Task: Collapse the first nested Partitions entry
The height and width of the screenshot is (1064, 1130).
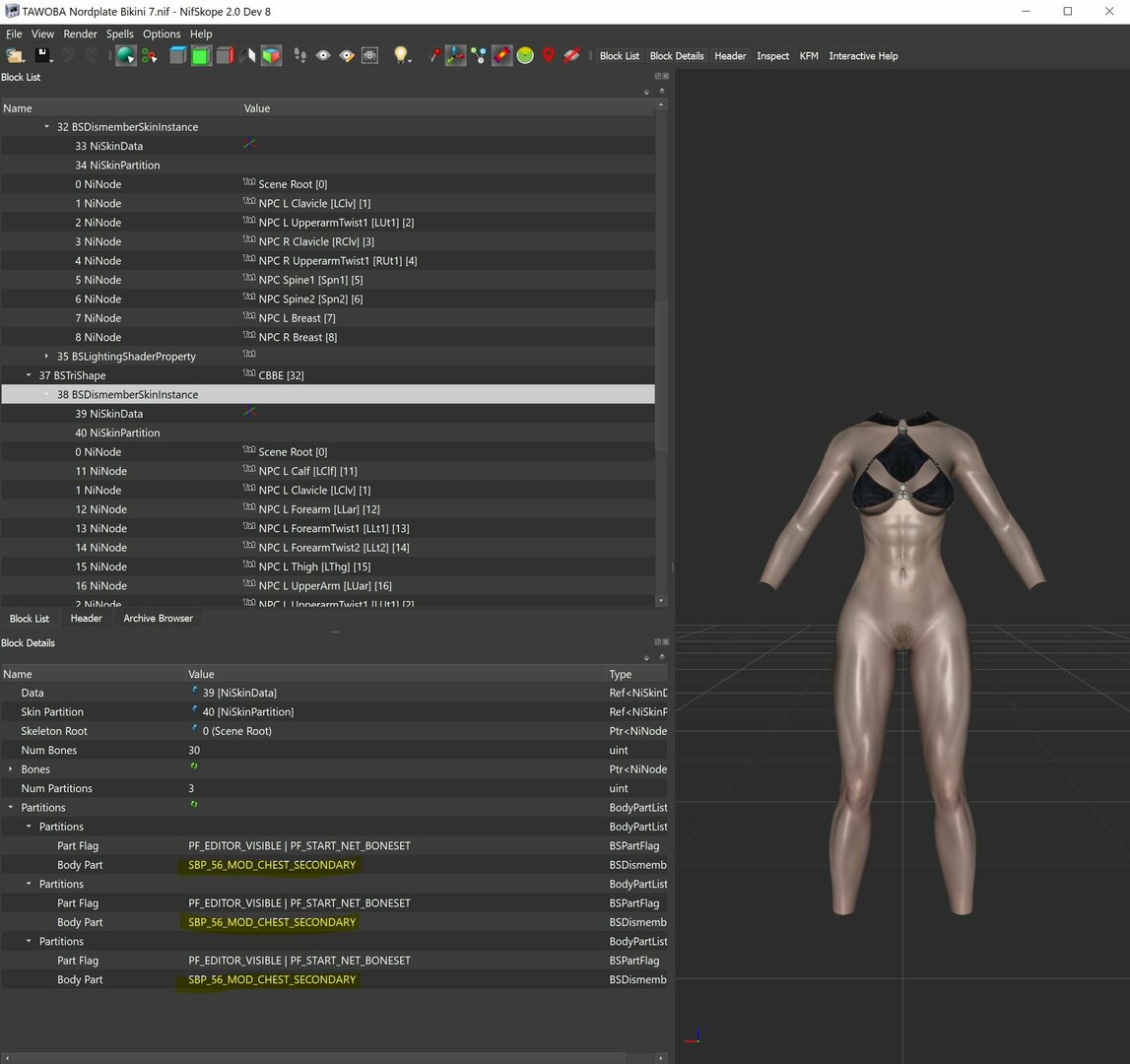Action: coord(29,827)
